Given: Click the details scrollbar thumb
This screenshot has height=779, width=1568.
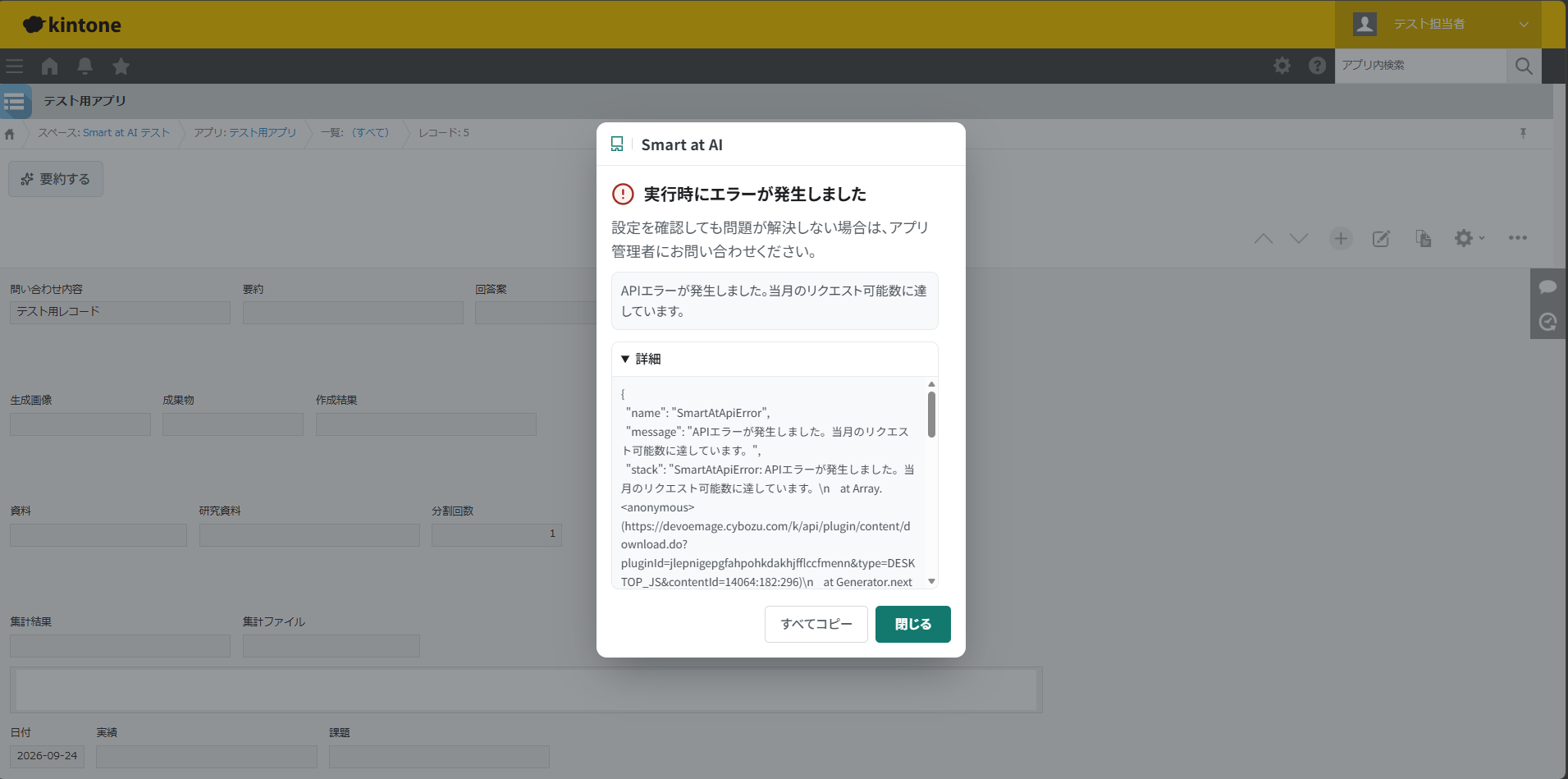Looking at the screenshot, I should click(931, 415).
